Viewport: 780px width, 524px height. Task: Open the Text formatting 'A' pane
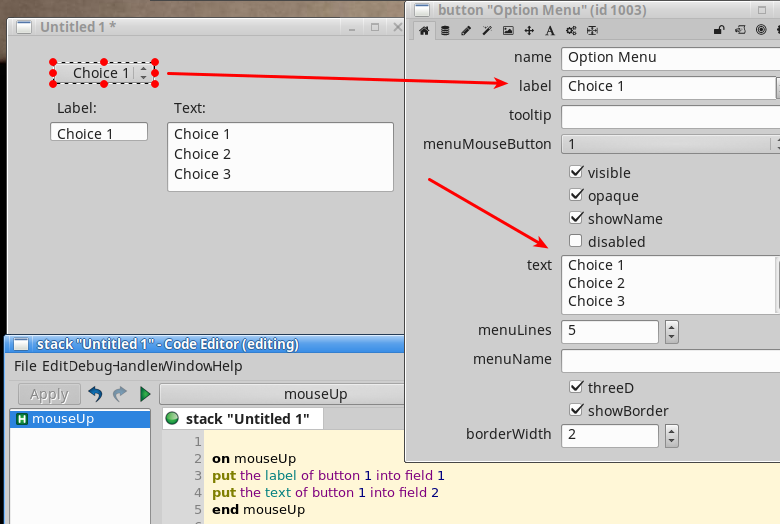pyautogui.click(x=550, y=31)
